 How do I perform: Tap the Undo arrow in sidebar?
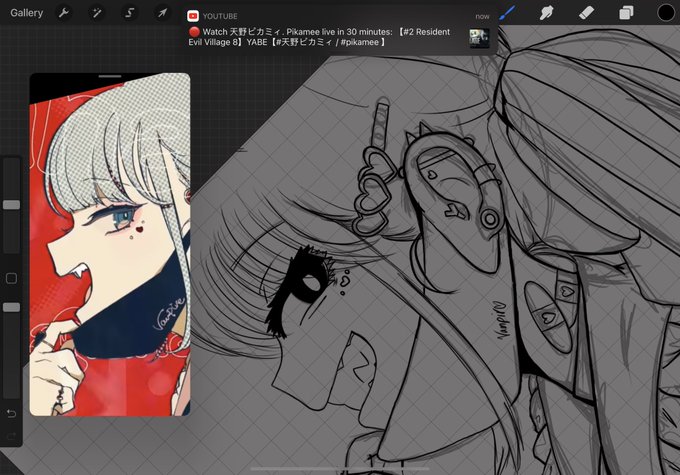(x=12, y=413)
